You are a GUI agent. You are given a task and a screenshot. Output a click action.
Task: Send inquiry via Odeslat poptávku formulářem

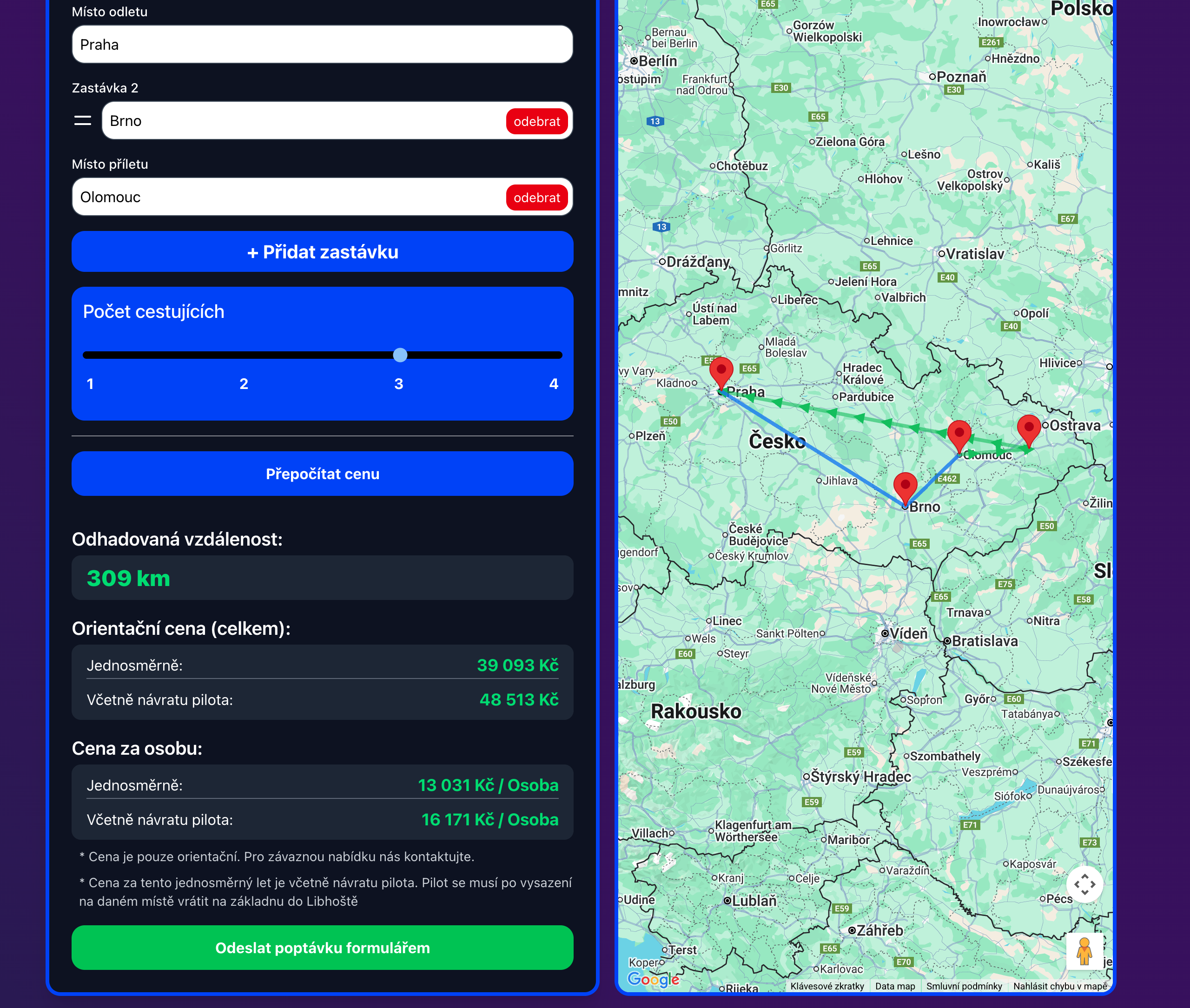322,948
